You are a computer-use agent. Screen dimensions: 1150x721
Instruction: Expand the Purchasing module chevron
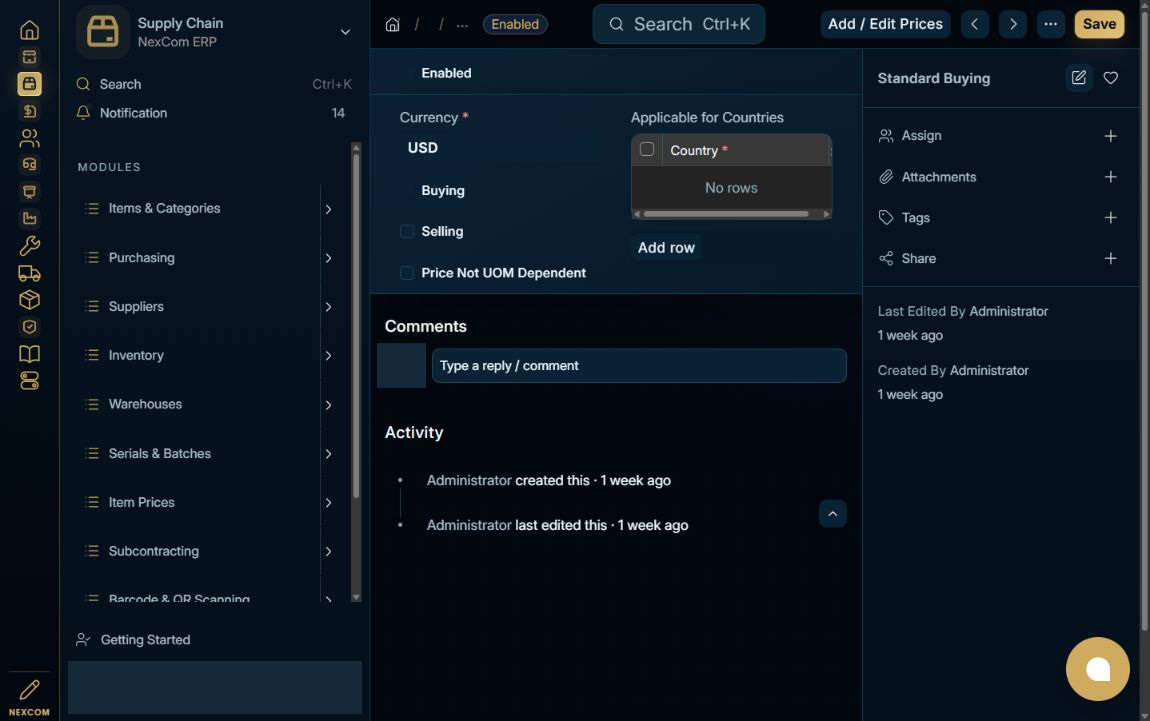[x=329, y=258]
